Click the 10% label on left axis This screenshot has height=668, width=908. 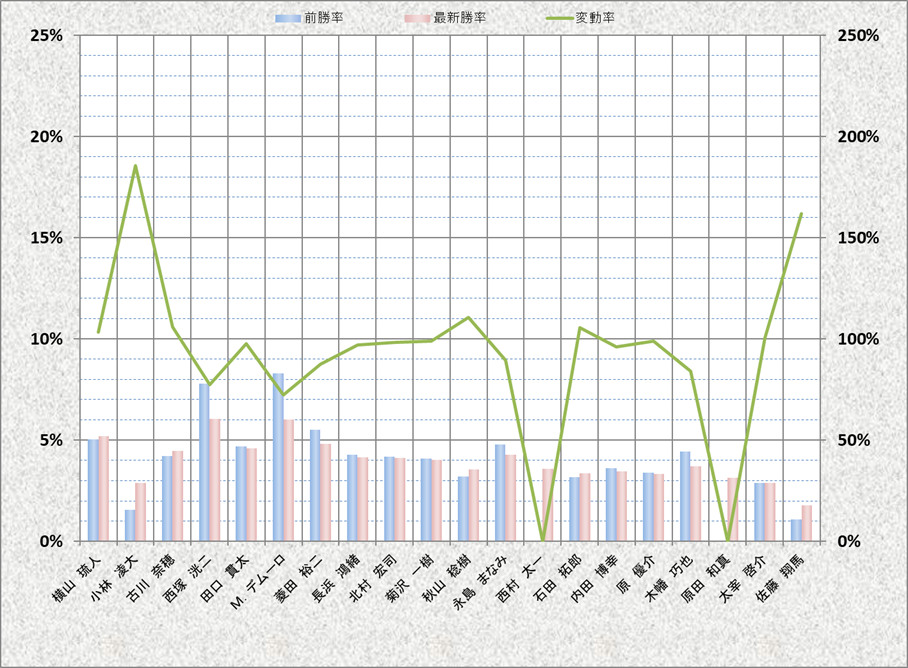pos(47,339)
